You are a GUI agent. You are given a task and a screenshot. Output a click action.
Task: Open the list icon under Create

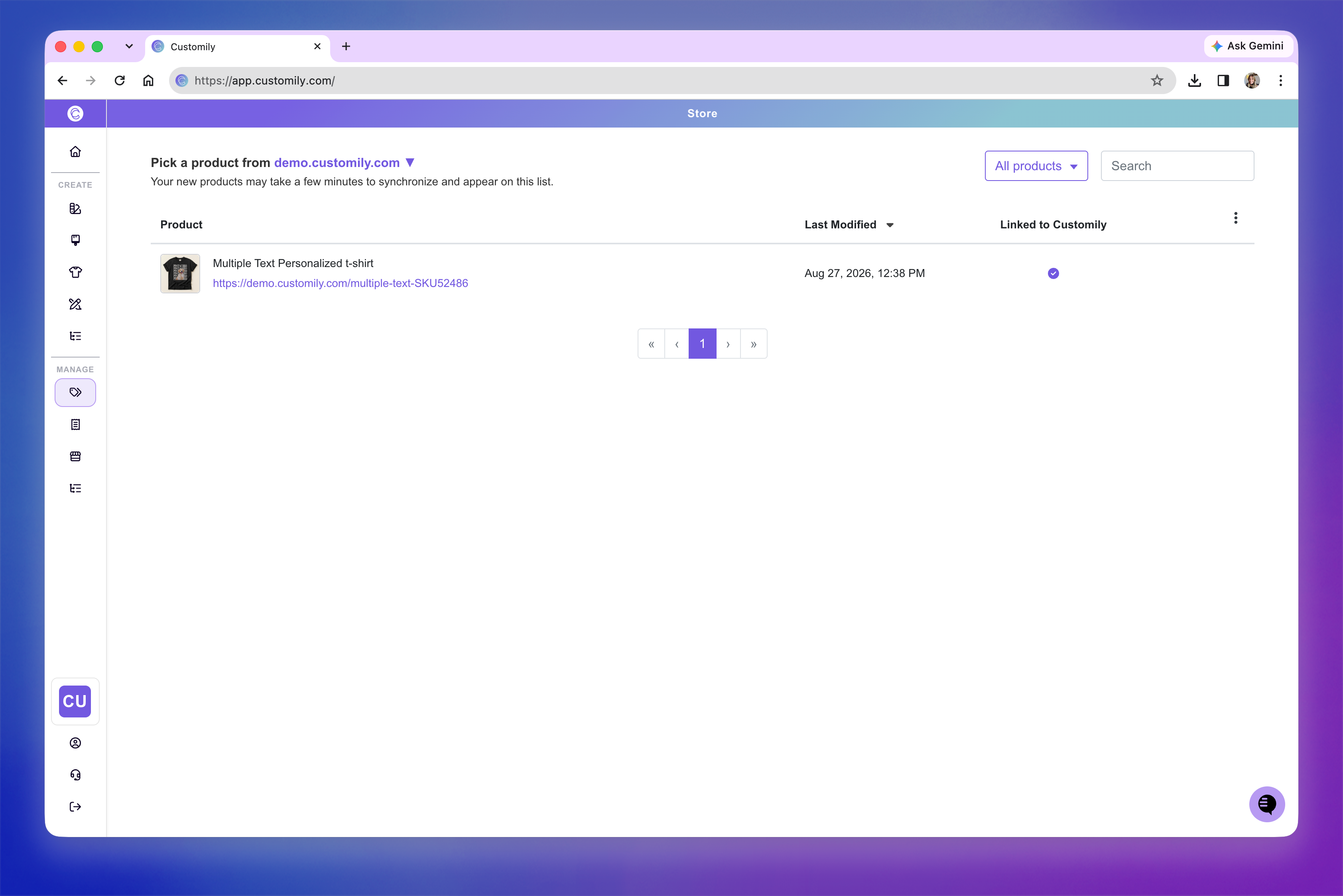pos(75,336)
